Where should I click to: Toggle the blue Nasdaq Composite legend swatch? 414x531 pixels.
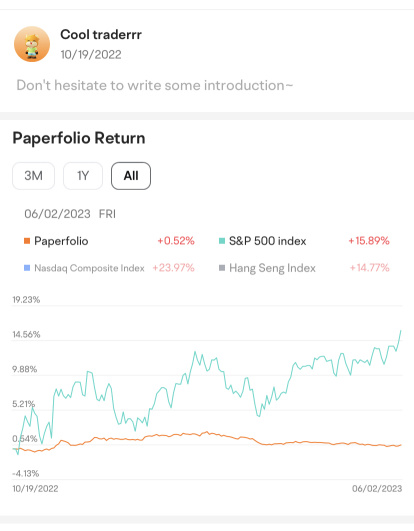point(27,268)
